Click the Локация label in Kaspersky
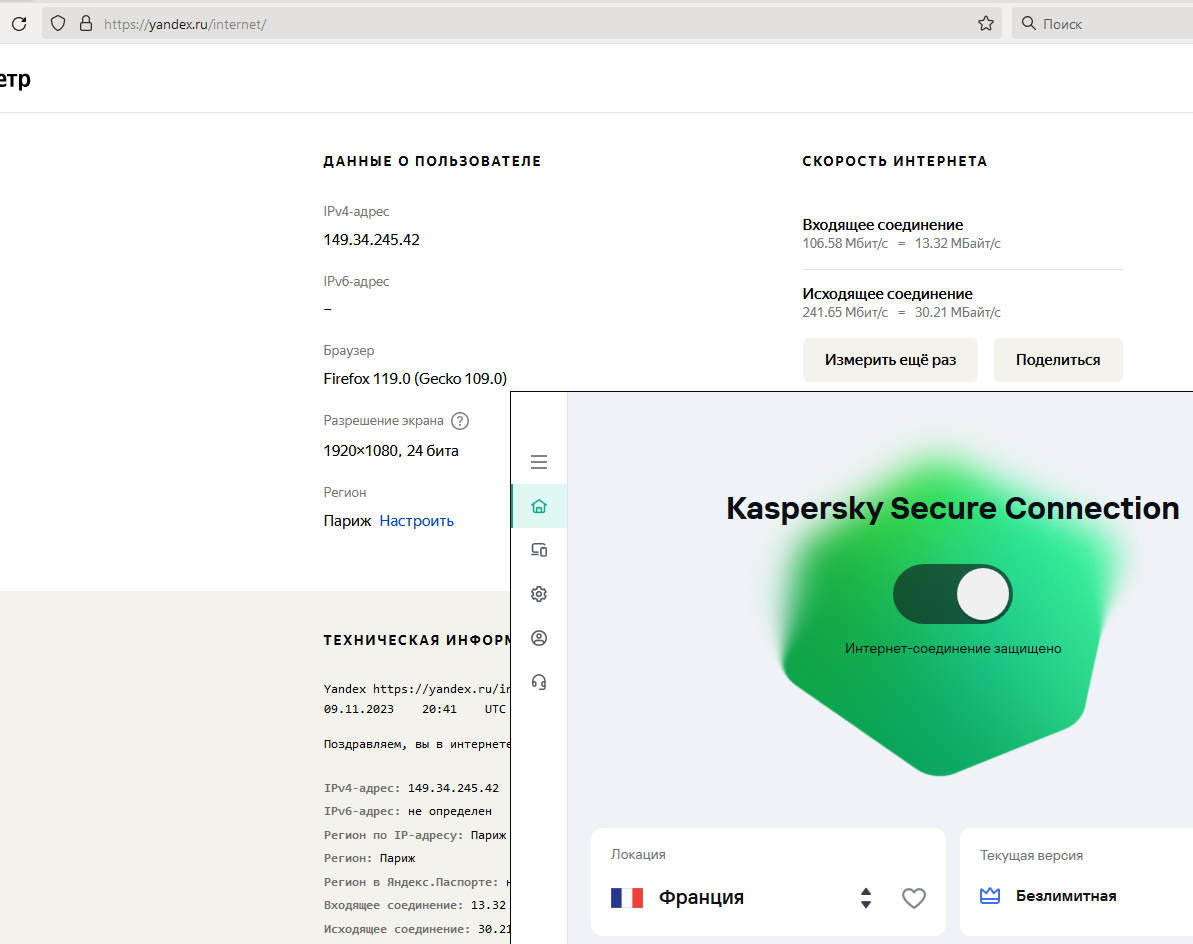Image resolution: width=1193 pixels, height=944 pixels. pyautogui.click(x=638, y=855)
